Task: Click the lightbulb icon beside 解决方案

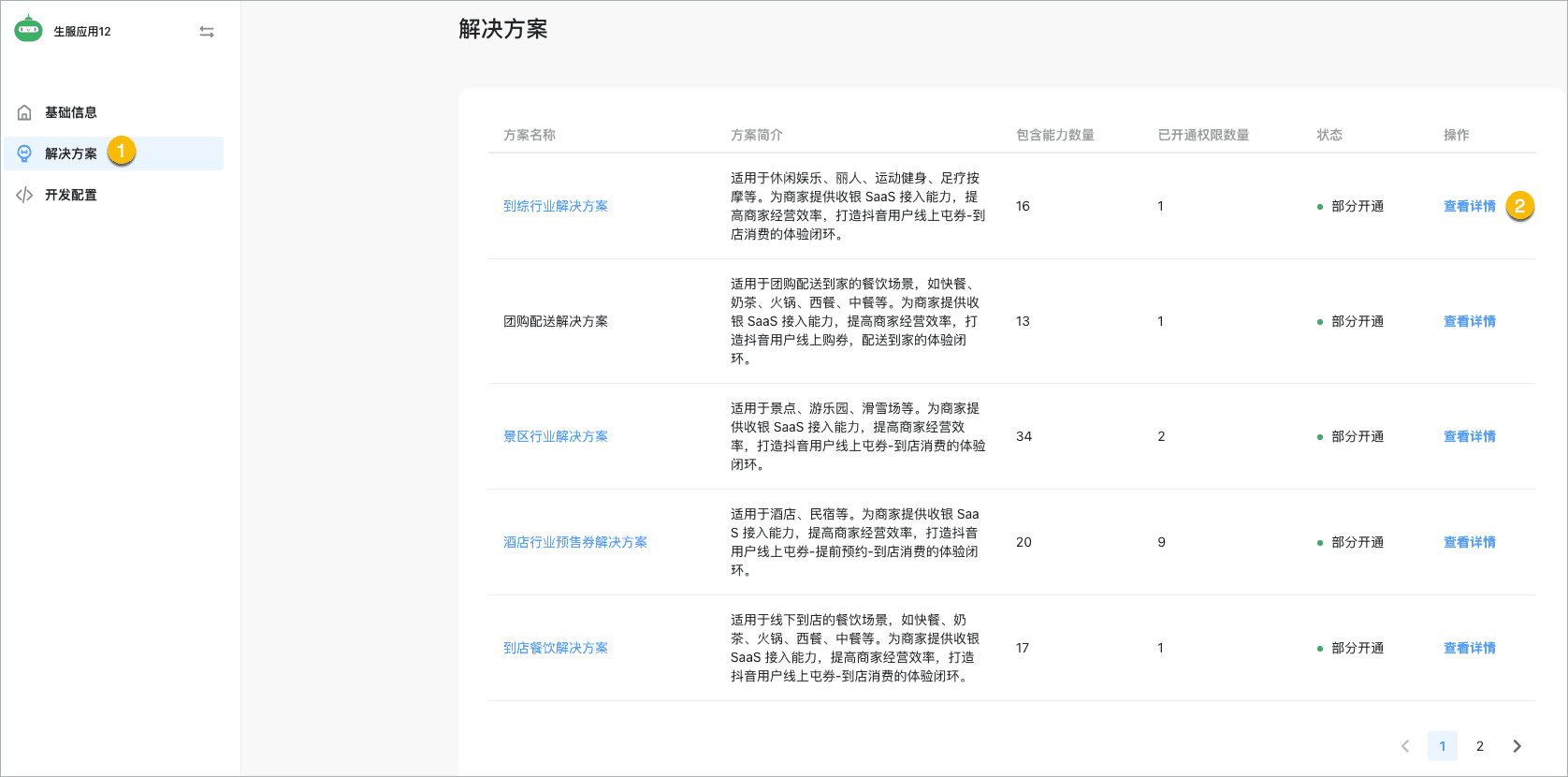Action: [x=24, y=154]
